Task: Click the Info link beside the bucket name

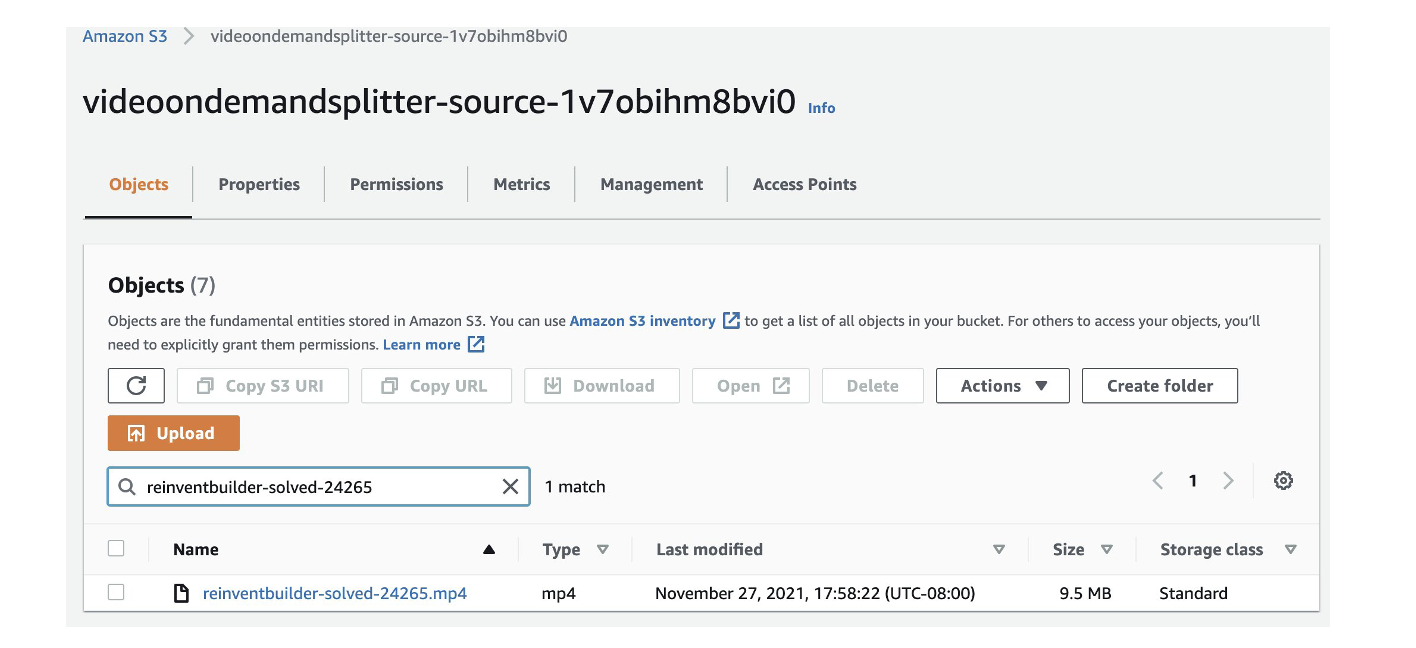Action: [x=821, y=108]
